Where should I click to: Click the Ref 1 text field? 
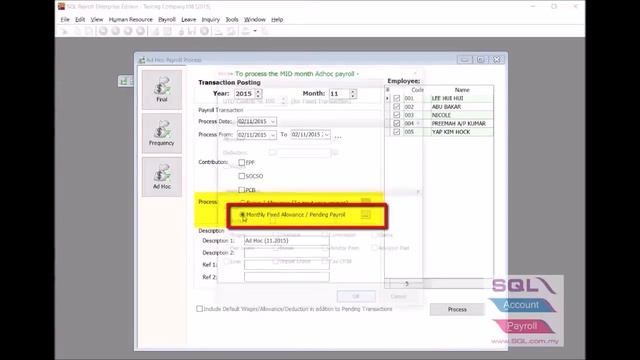tap(287, 265)
